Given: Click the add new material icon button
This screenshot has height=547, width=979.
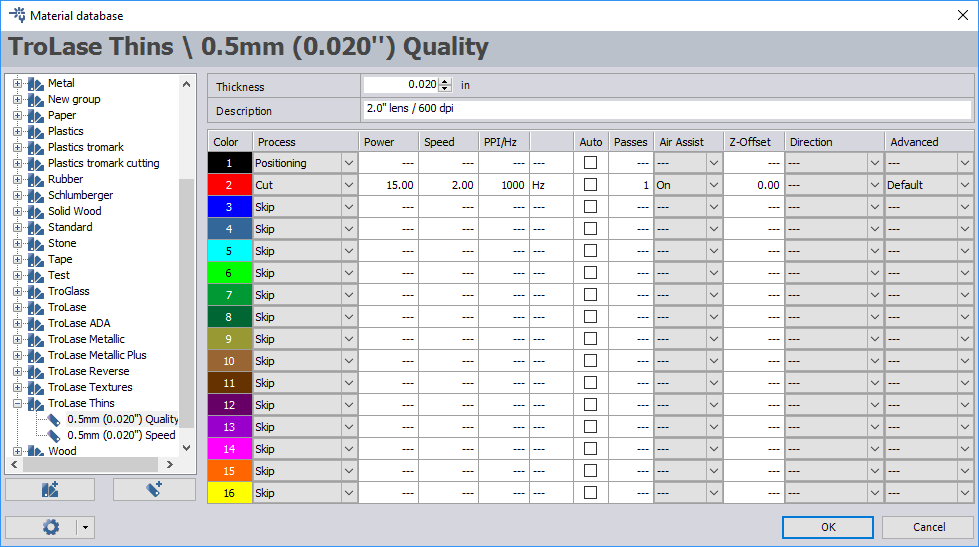Looking at the screenshot, I should pyautogui.click(x=154, y=490).
